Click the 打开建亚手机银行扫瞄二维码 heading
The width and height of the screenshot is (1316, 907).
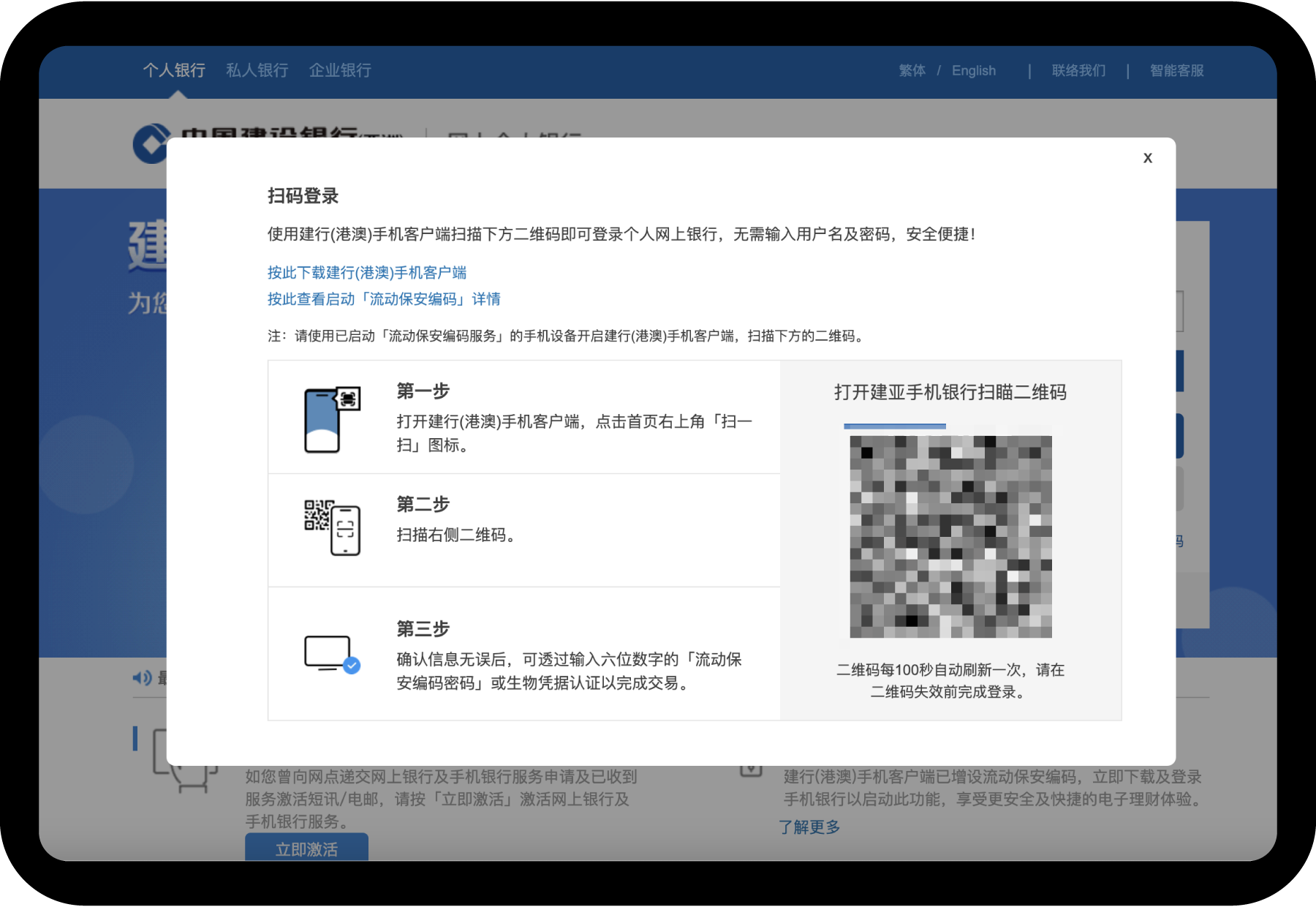click(x=950, y=393)
